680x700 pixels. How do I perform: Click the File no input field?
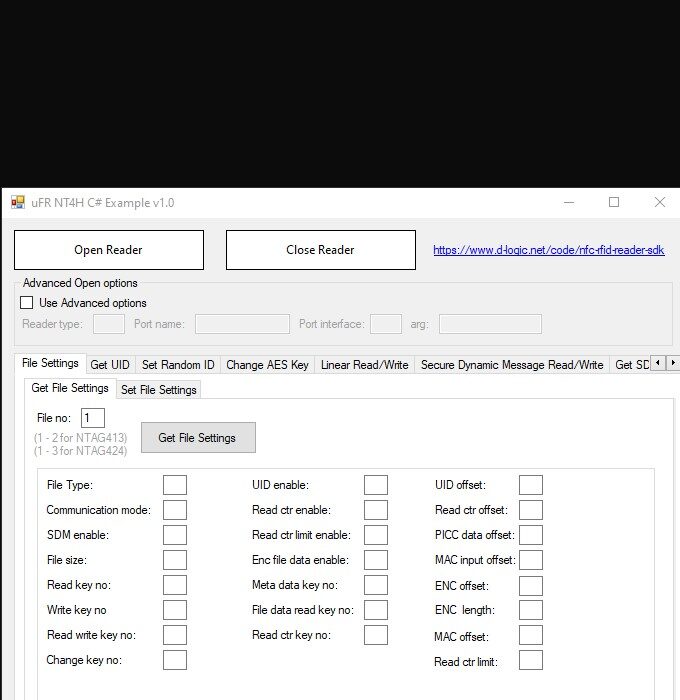(93, 418)
